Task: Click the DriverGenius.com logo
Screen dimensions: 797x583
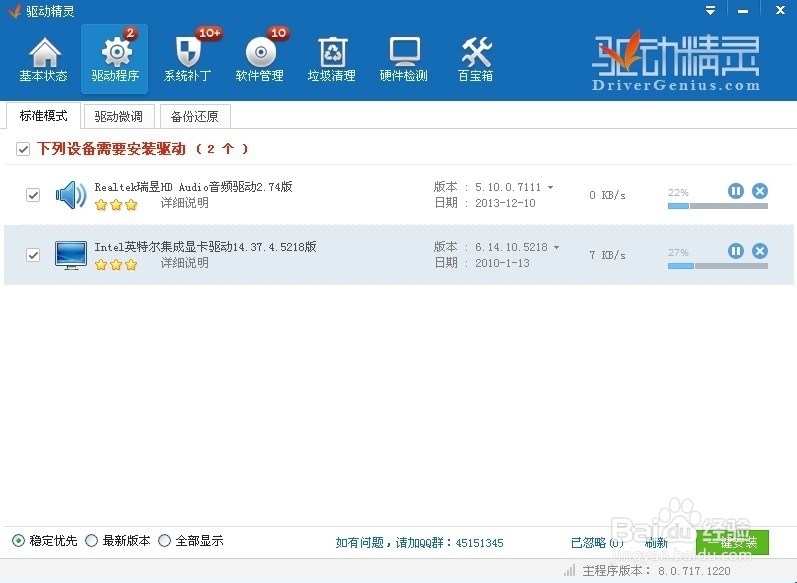Action: coord(676,63)
